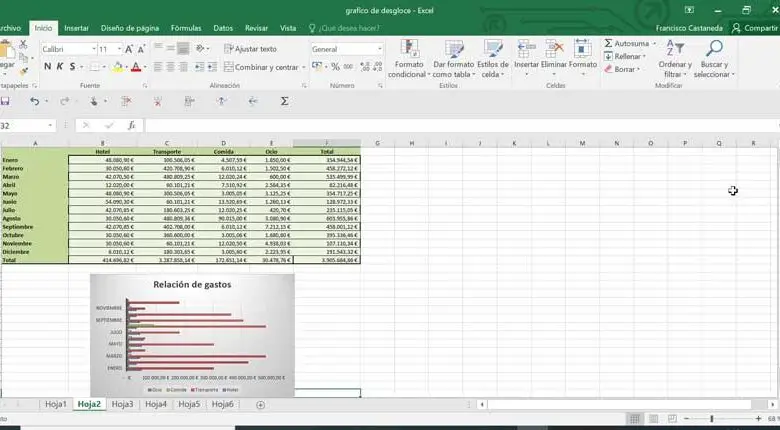Toggle align left icon
The height and width of the screenshot is (430, 780).
tap(158, 67)
